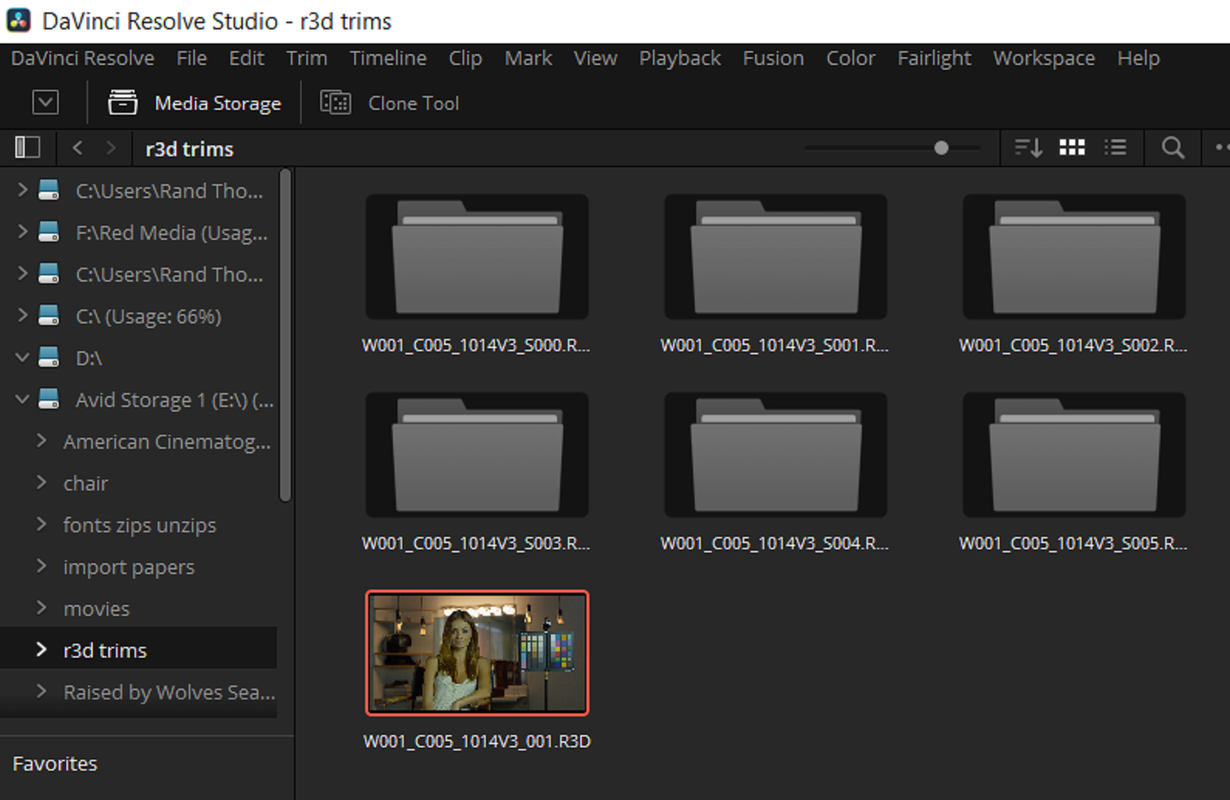Click the DaVinci Resolve app logo

pyautogui.click(x=18, y=20)
